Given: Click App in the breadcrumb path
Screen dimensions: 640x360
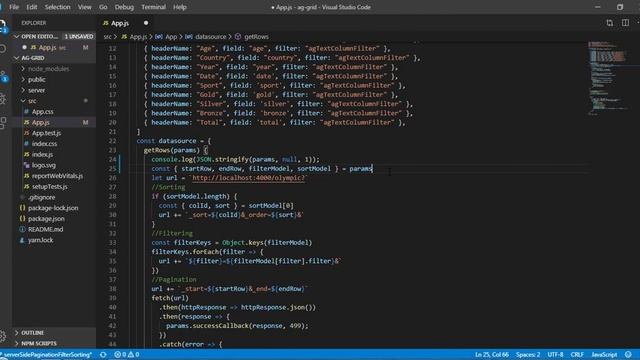Looking at the screenshot, I should point(171,37).
